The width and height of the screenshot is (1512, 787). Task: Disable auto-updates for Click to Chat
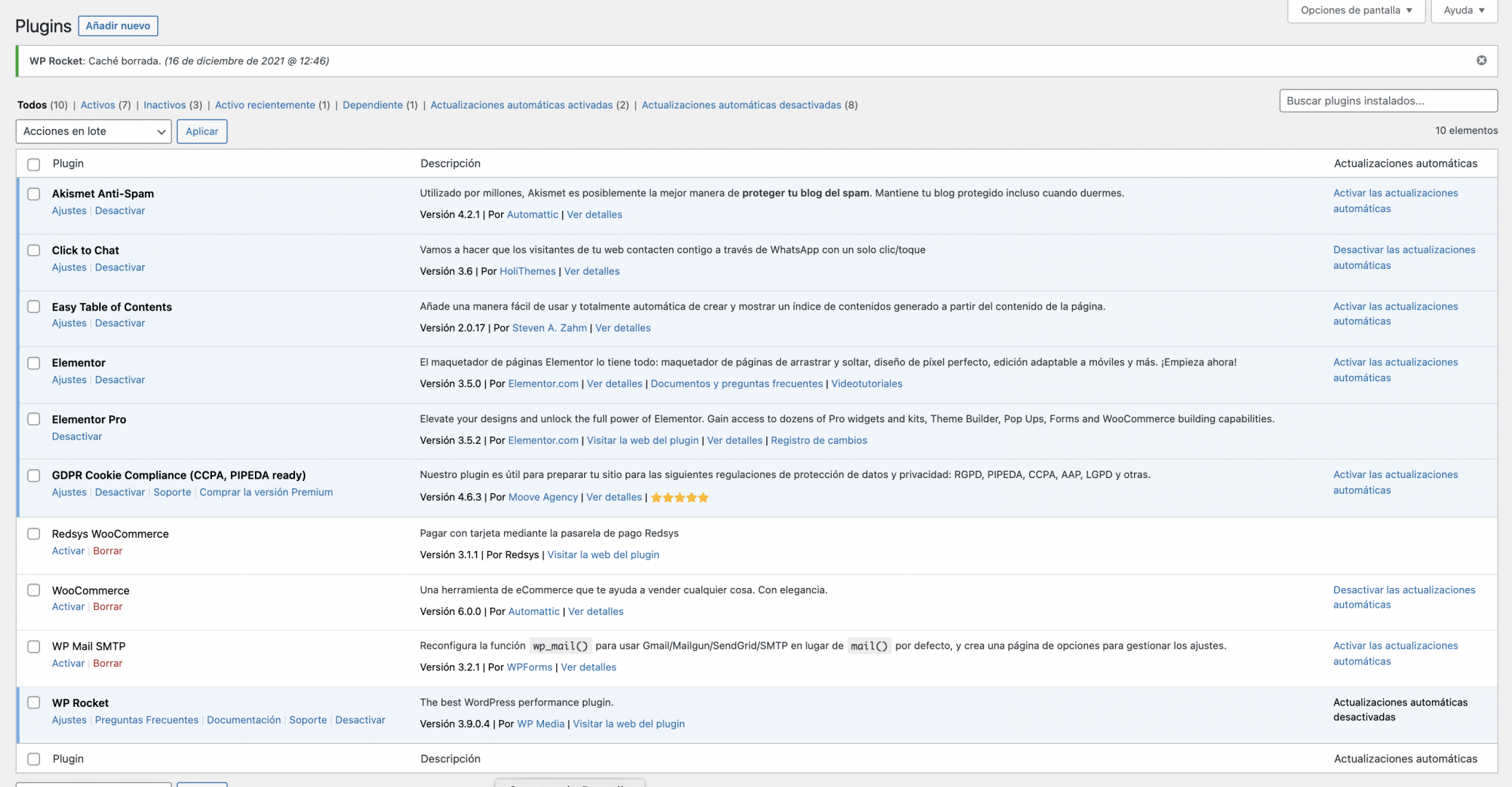1404,257
